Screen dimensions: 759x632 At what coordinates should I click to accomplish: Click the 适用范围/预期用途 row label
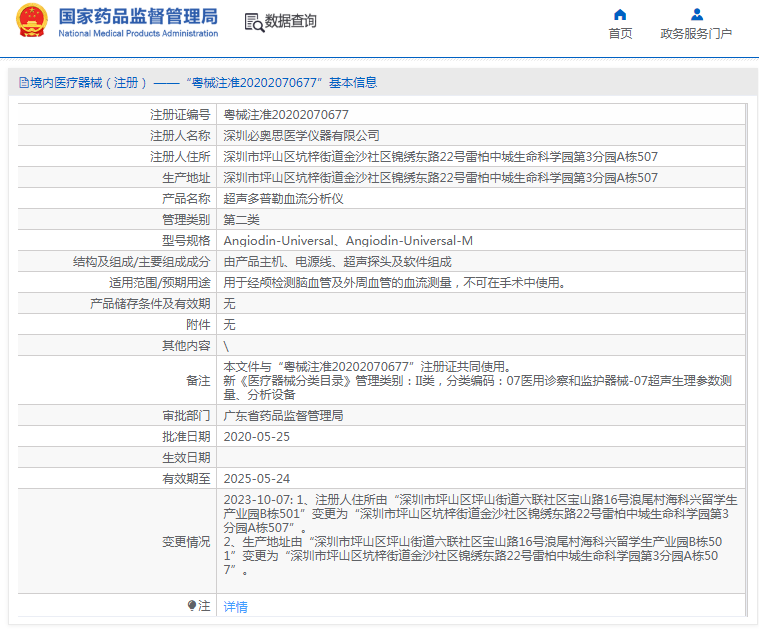159,283
